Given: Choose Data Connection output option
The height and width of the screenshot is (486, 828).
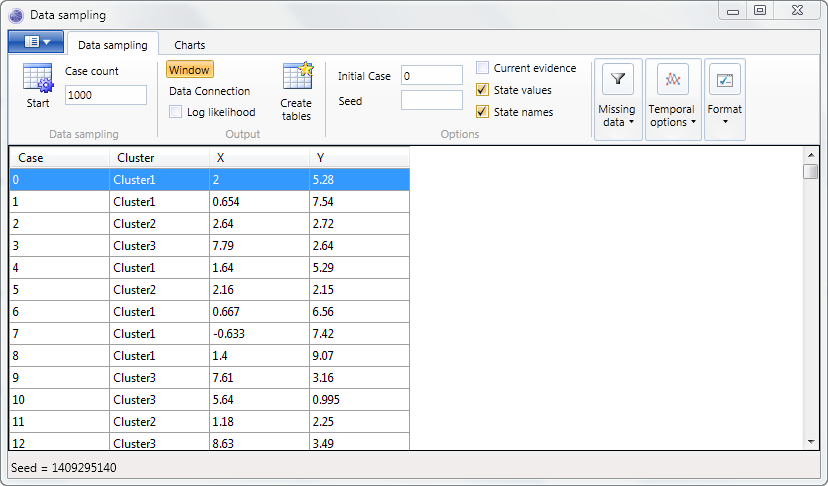Looking at the screenshot, I should (x=209, y=91).
